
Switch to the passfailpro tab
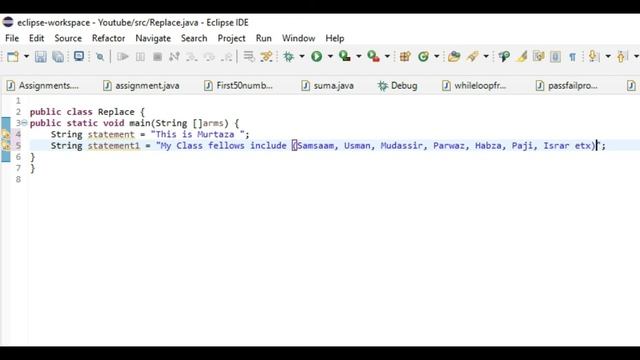[567, 86]
